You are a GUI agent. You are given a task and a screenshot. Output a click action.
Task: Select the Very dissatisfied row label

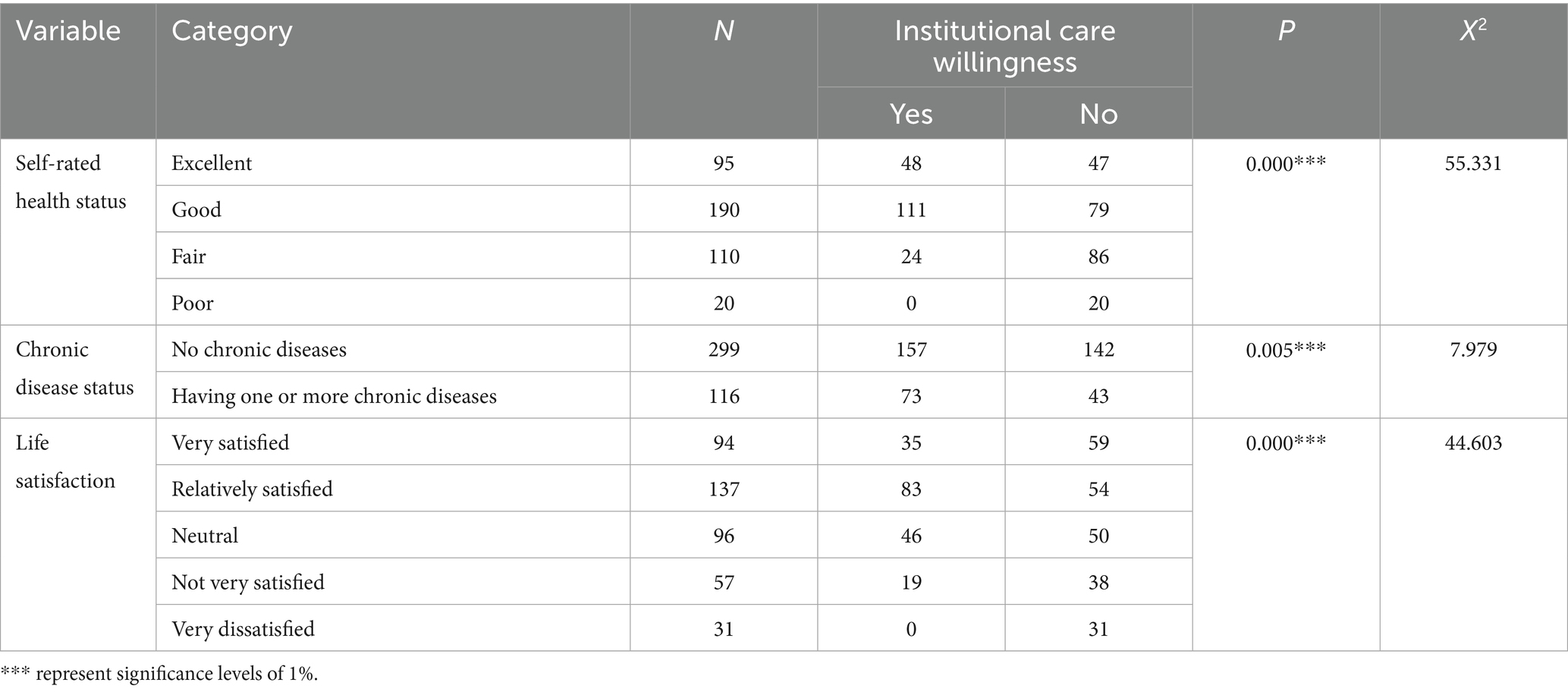click(x=243, y=629)
